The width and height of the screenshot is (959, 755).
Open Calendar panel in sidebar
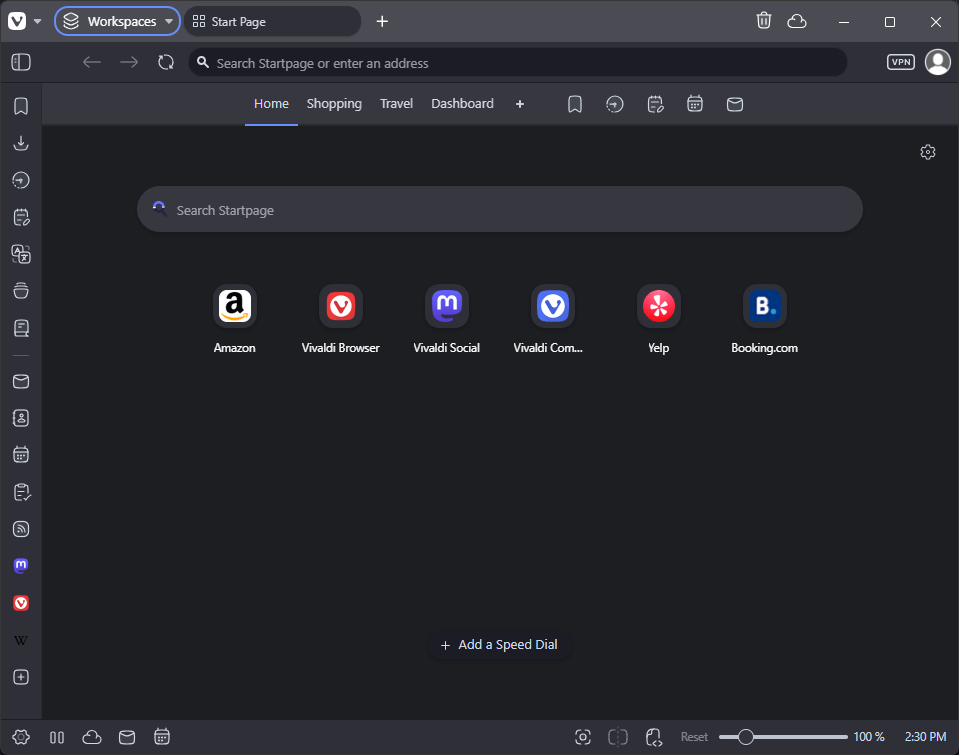point(21,455)
